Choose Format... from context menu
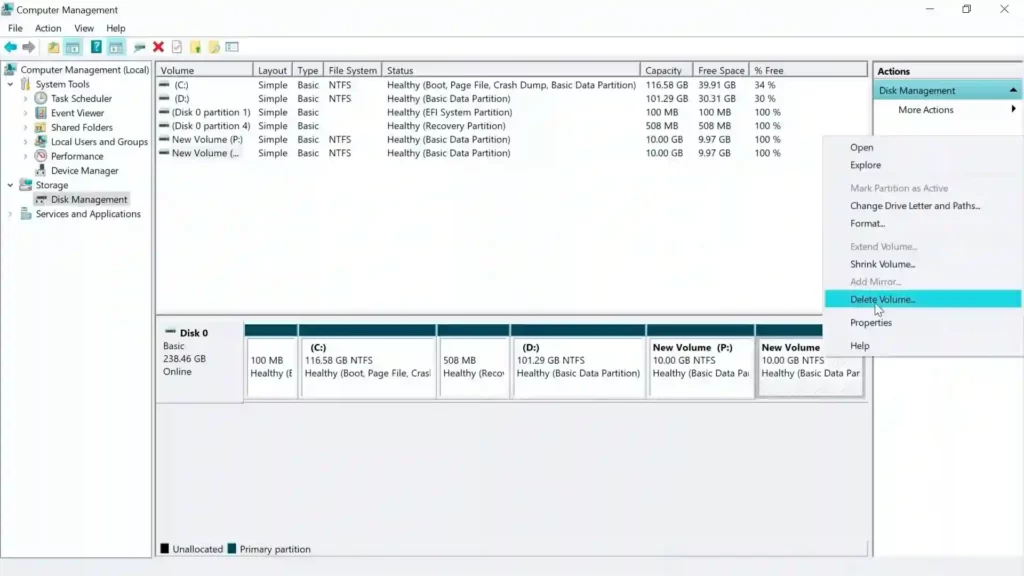 tap(923, 223)
